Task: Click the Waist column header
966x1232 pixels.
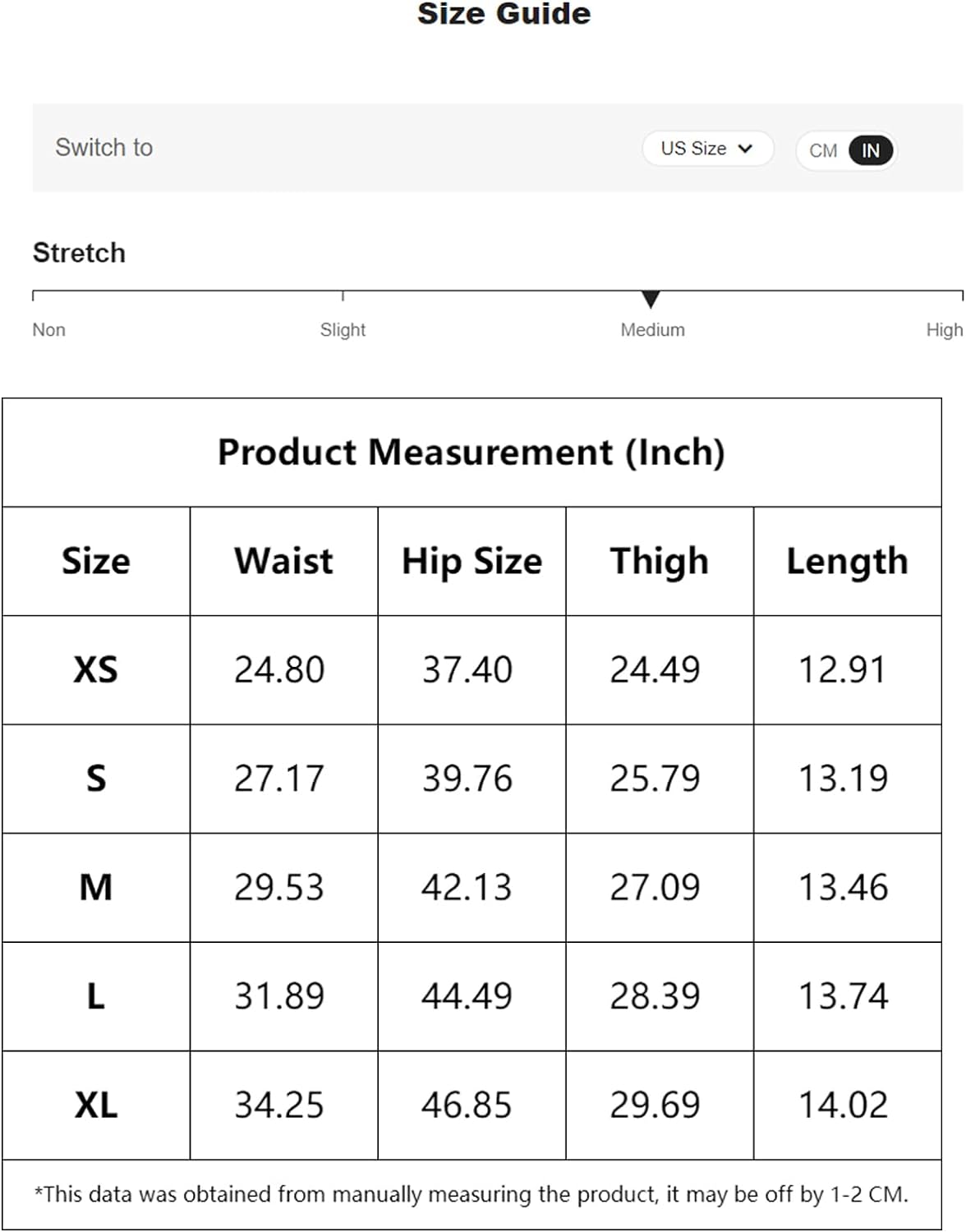Action: (283, 561)
